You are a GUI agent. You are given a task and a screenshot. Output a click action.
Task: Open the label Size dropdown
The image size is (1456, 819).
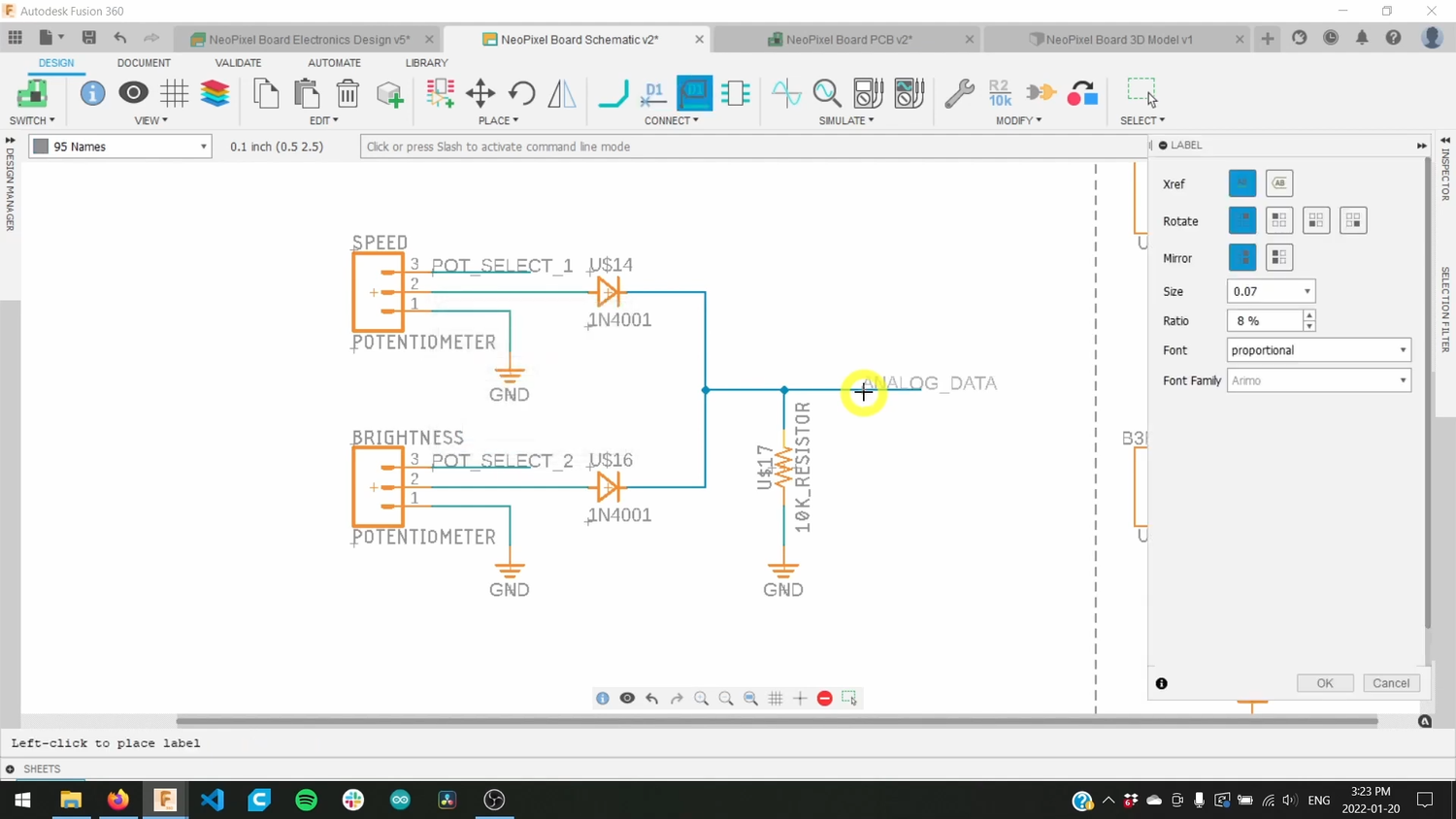[1307, 291]
